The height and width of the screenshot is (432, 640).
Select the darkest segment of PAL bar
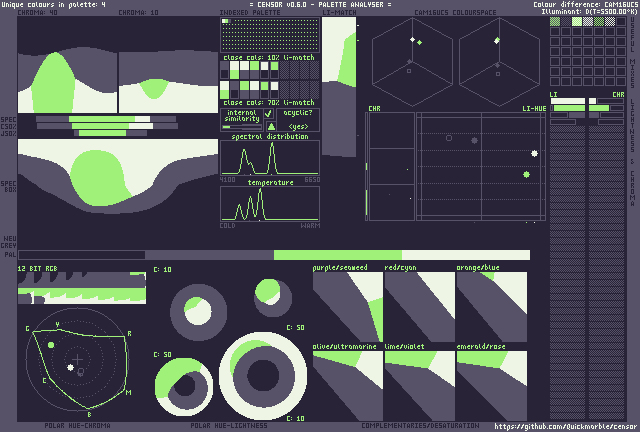coord(82,255)
